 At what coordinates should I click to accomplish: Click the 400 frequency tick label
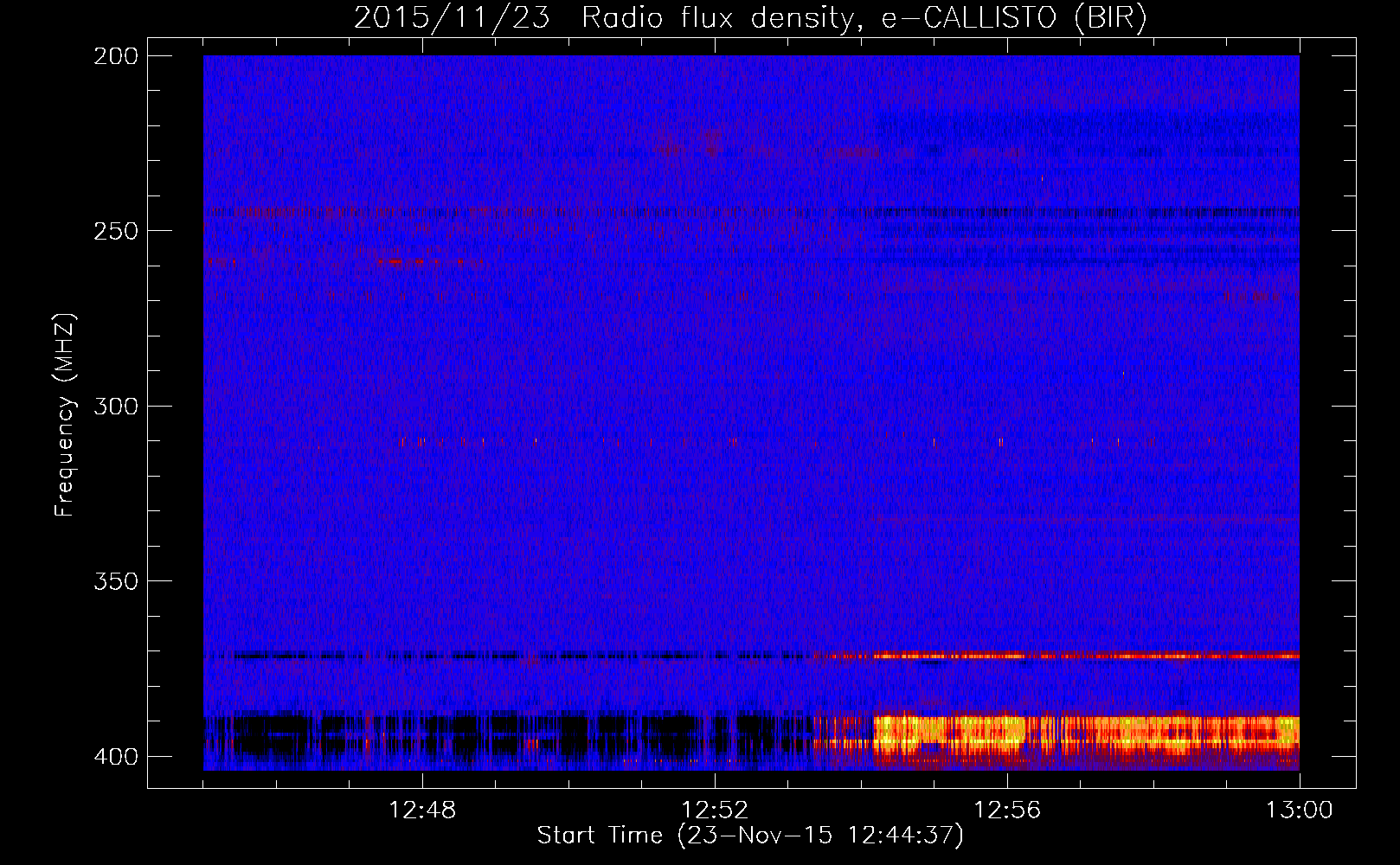click(116, 757)
